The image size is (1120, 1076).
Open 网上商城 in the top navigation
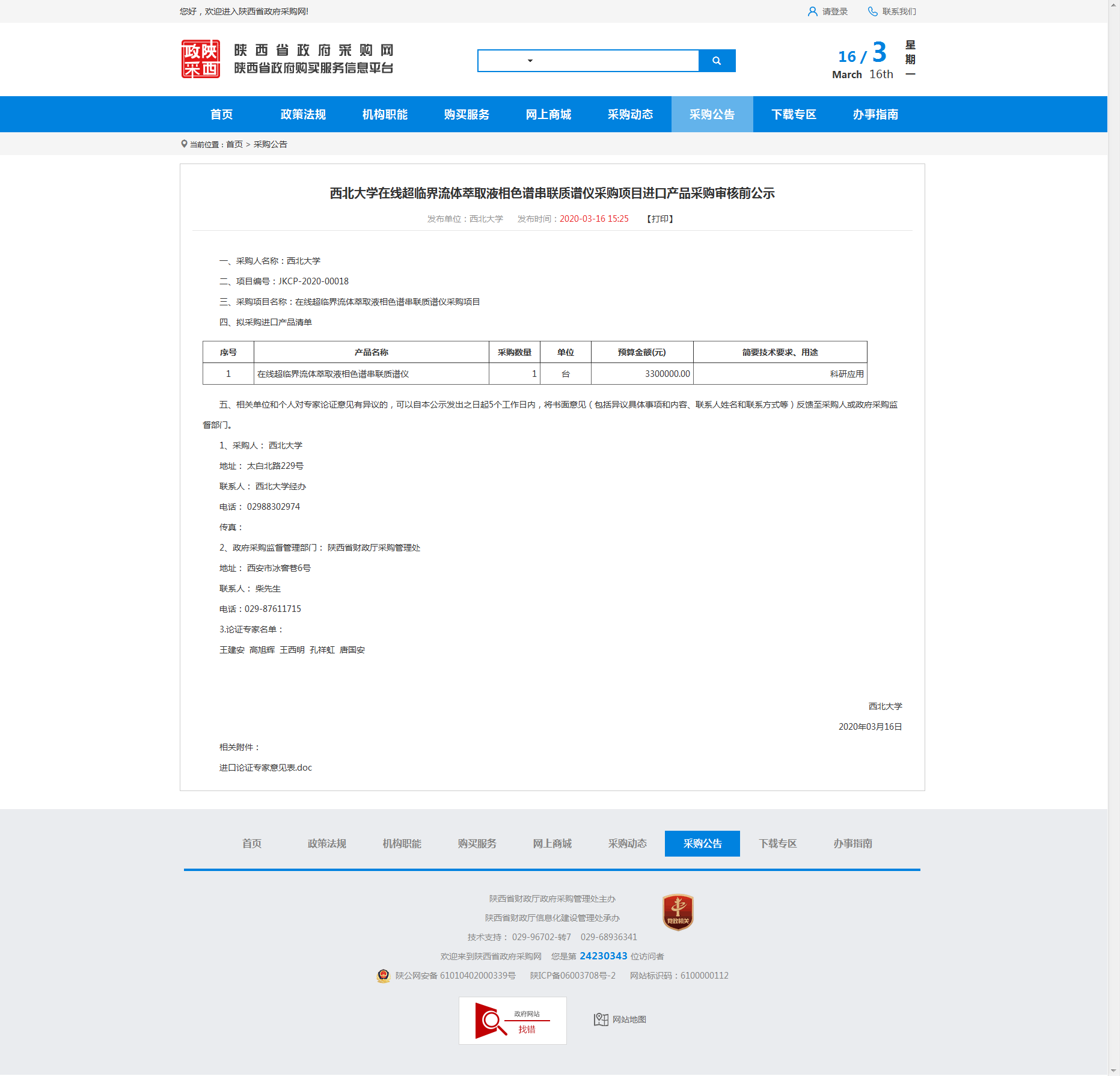548,114
